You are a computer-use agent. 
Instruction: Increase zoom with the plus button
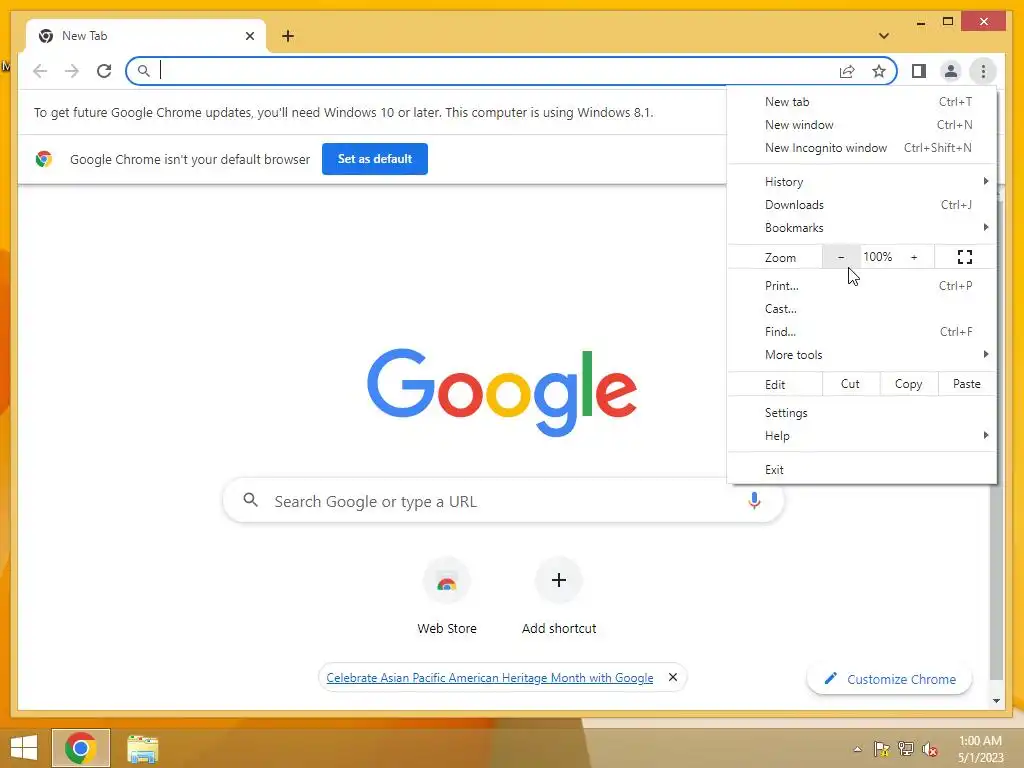[914, 257]
